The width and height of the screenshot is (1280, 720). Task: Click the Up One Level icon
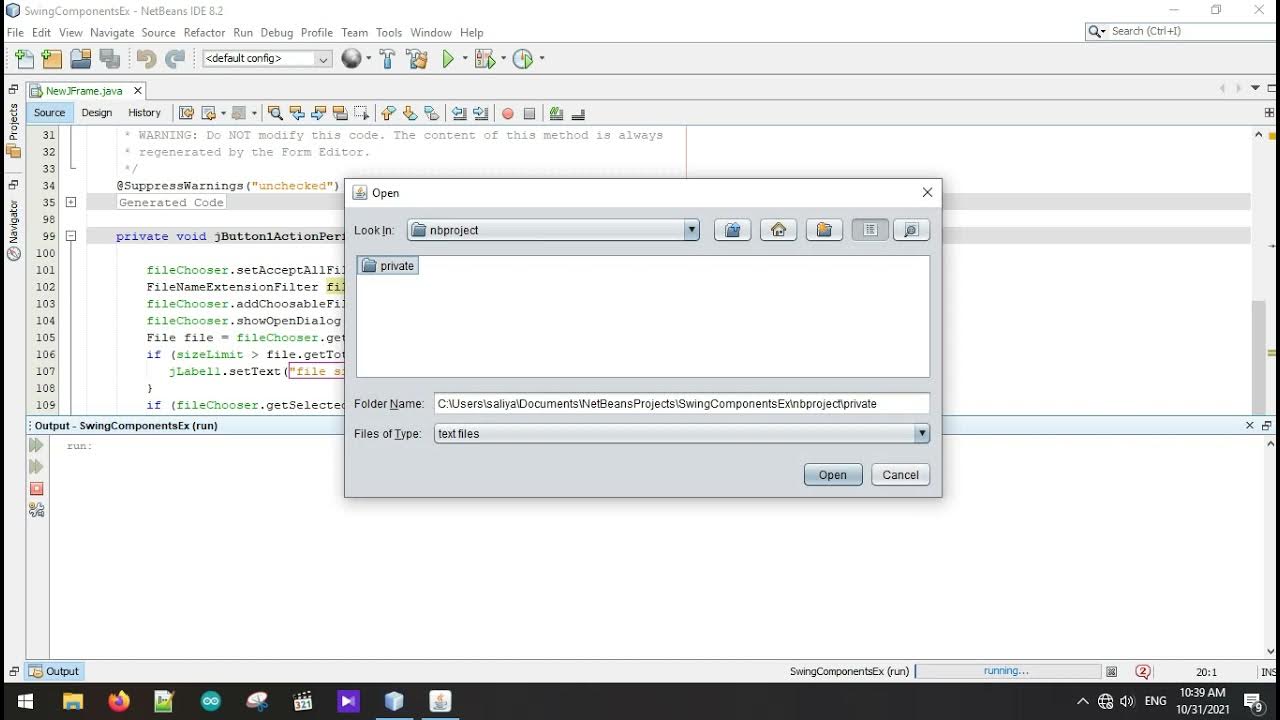point(733,230)
